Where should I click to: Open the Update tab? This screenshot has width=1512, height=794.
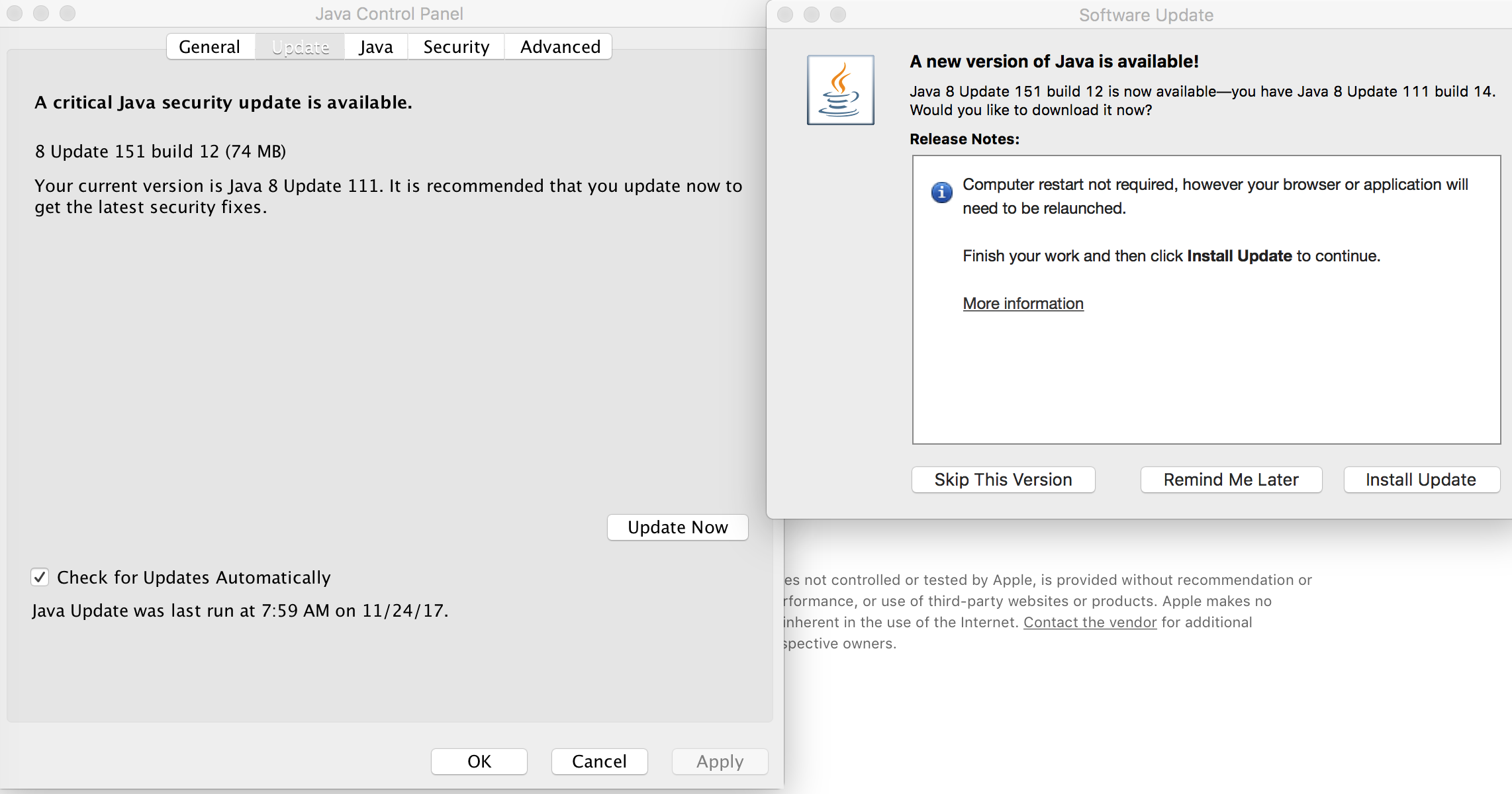(301, 47)
